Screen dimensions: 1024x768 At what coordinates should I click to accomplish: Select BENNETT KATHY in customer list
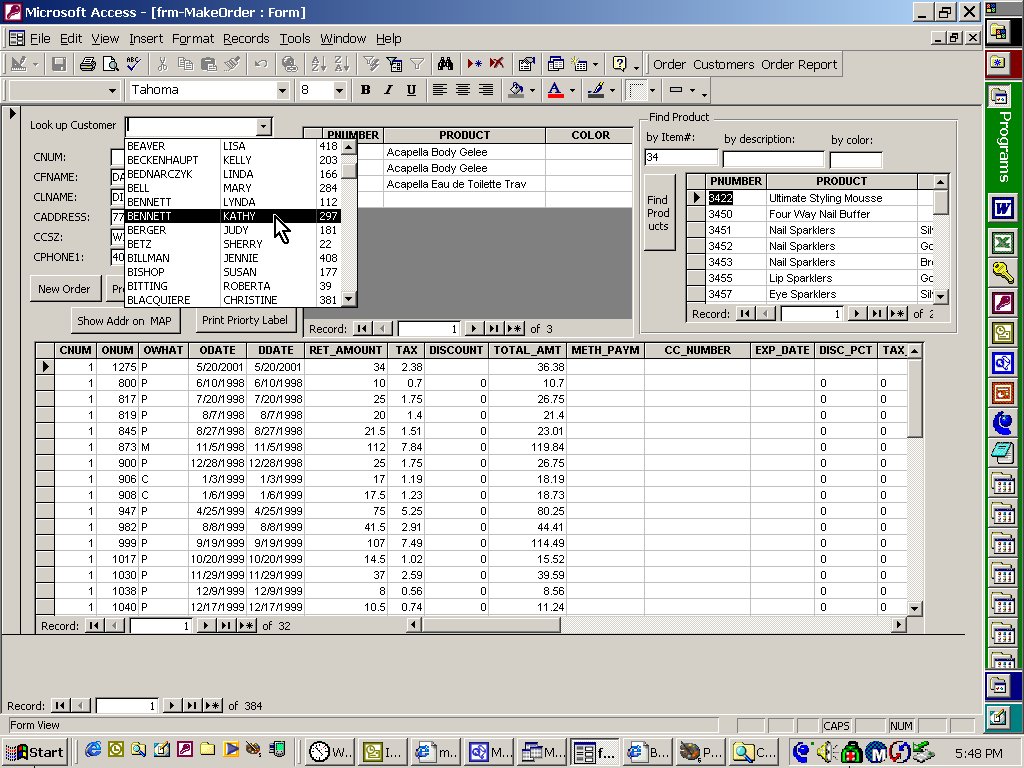point(232,216)
